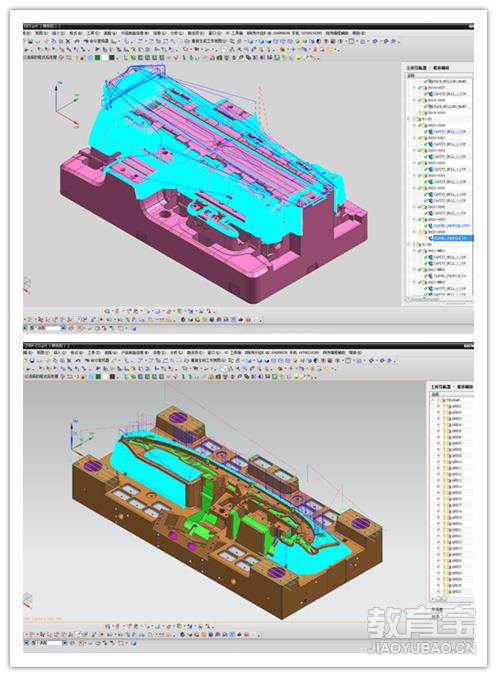
Task: Collapse the second program group below highlighted row
Action: pos(409,244)
